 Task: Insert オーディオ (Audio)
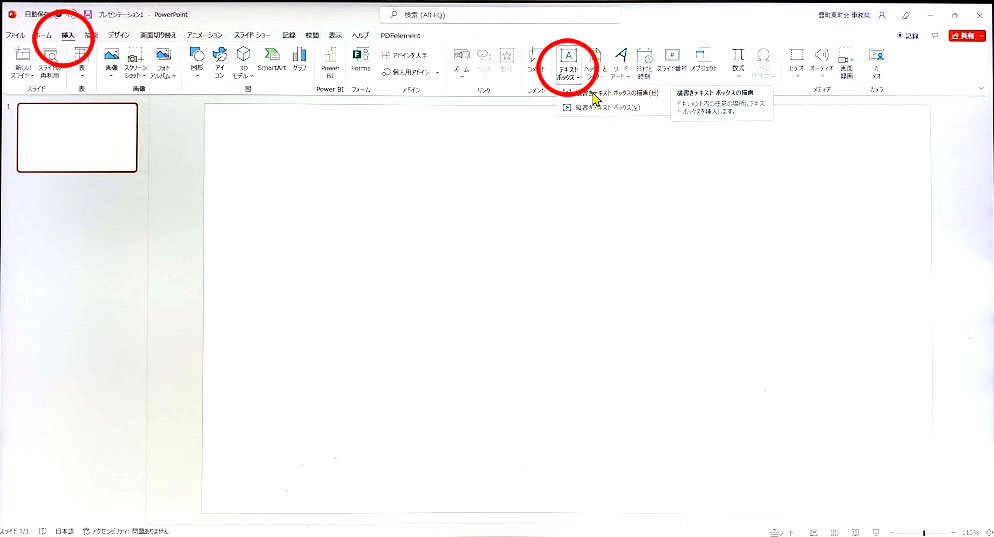[x=822, y=62]
